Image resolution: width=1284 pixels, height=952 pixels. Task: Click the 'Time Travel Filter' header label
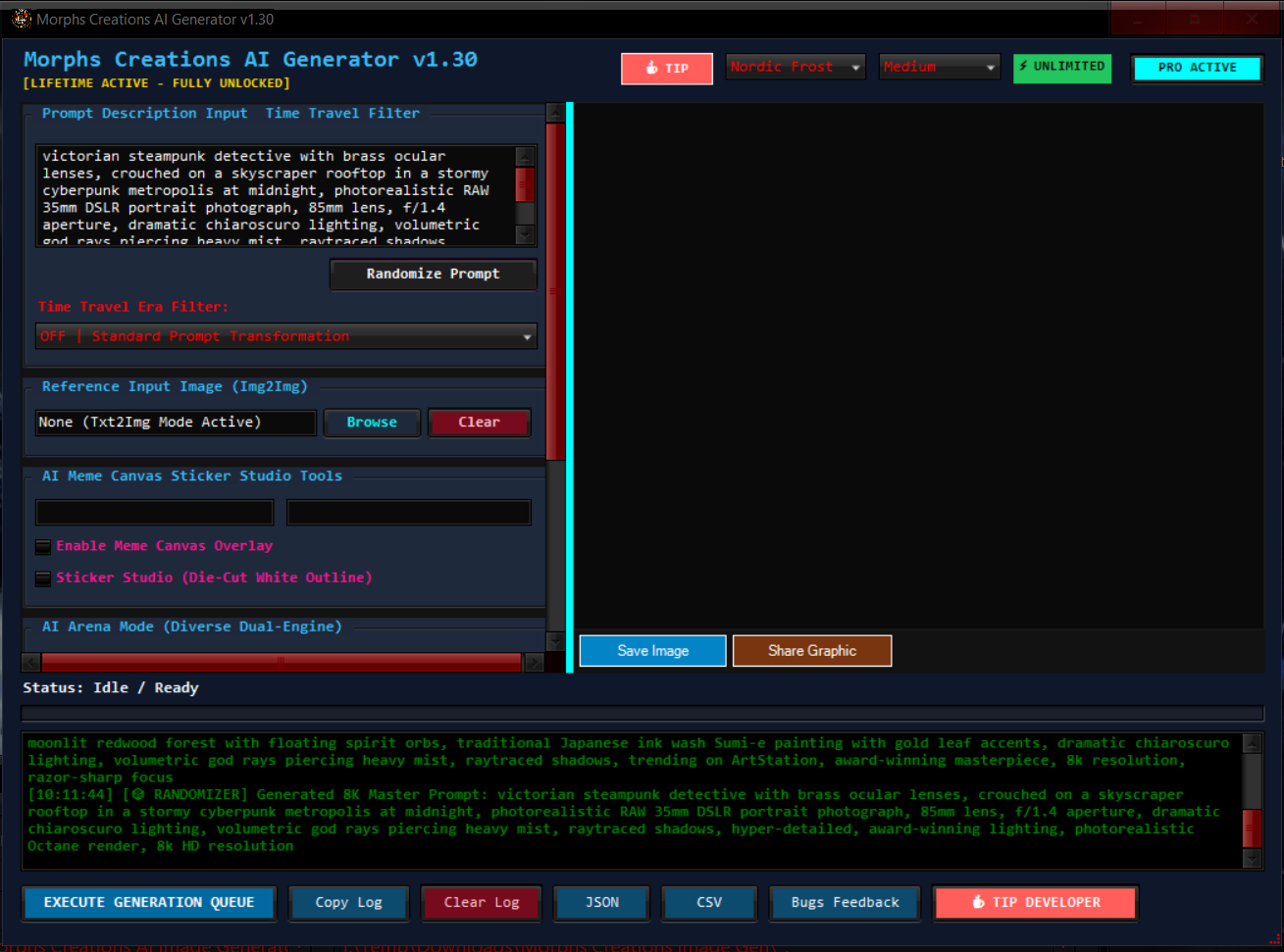[342, 114]
